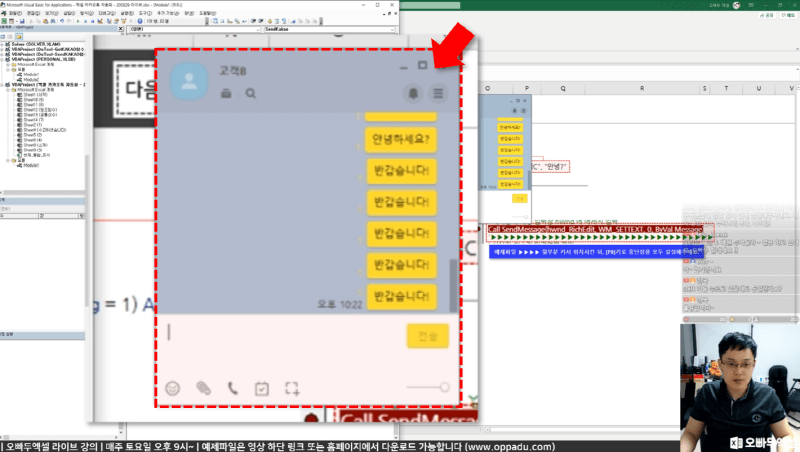Viewport: 800px width, 452px height.
Task: Select Module2 under PERSONAL.XLSB project
Action: coord(29,80)
